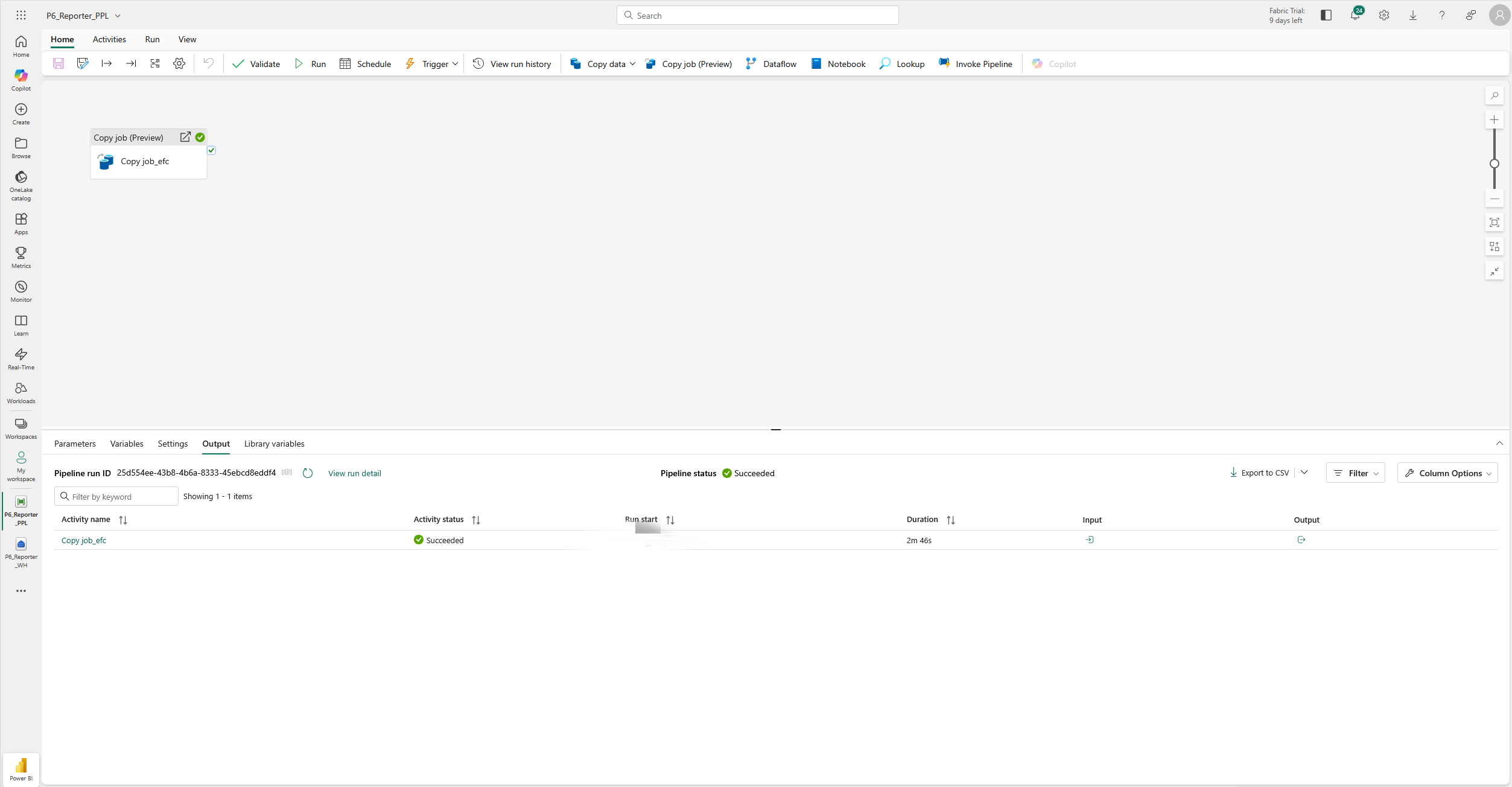Click the refresh run status icon

308,473
